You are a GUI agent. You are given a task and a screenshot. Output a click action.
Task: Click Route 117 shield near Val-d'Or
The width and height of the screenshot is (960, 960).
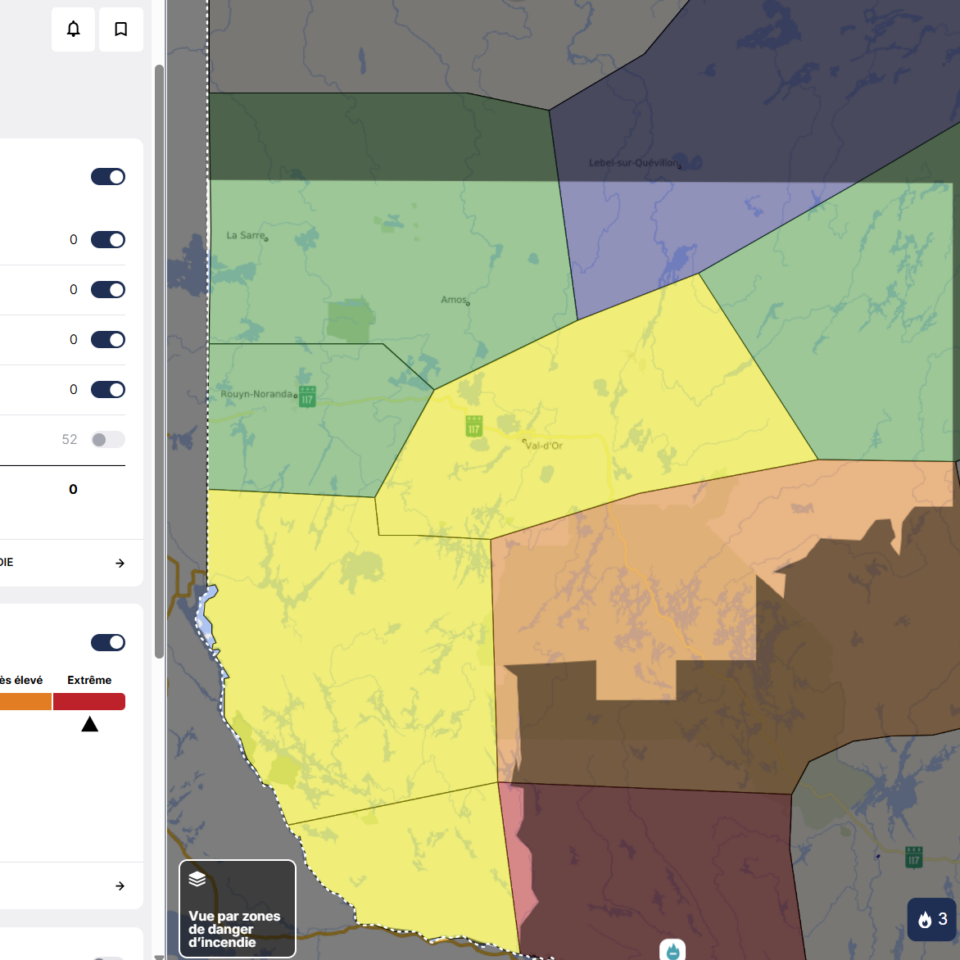(x=473, y=426)
